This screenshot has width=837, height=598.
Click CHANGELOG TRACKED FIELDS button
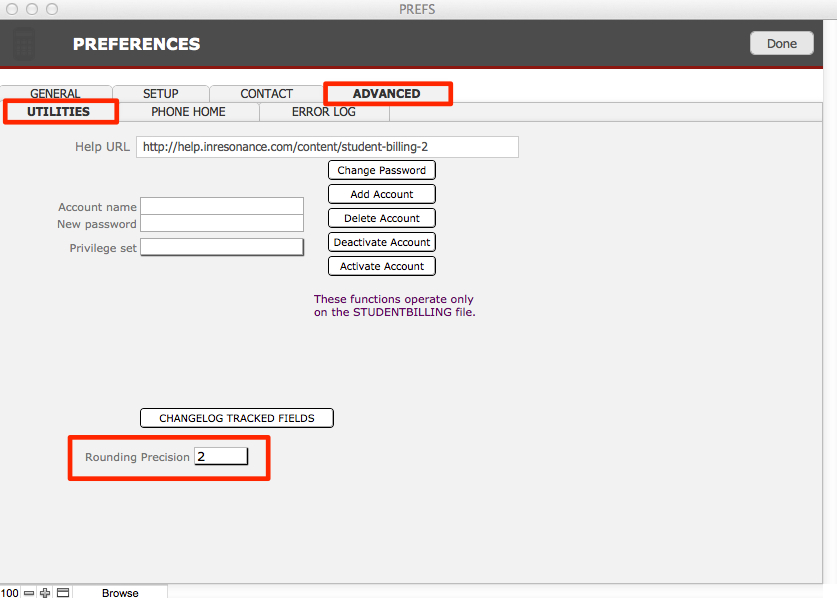[x=236, y=418]
